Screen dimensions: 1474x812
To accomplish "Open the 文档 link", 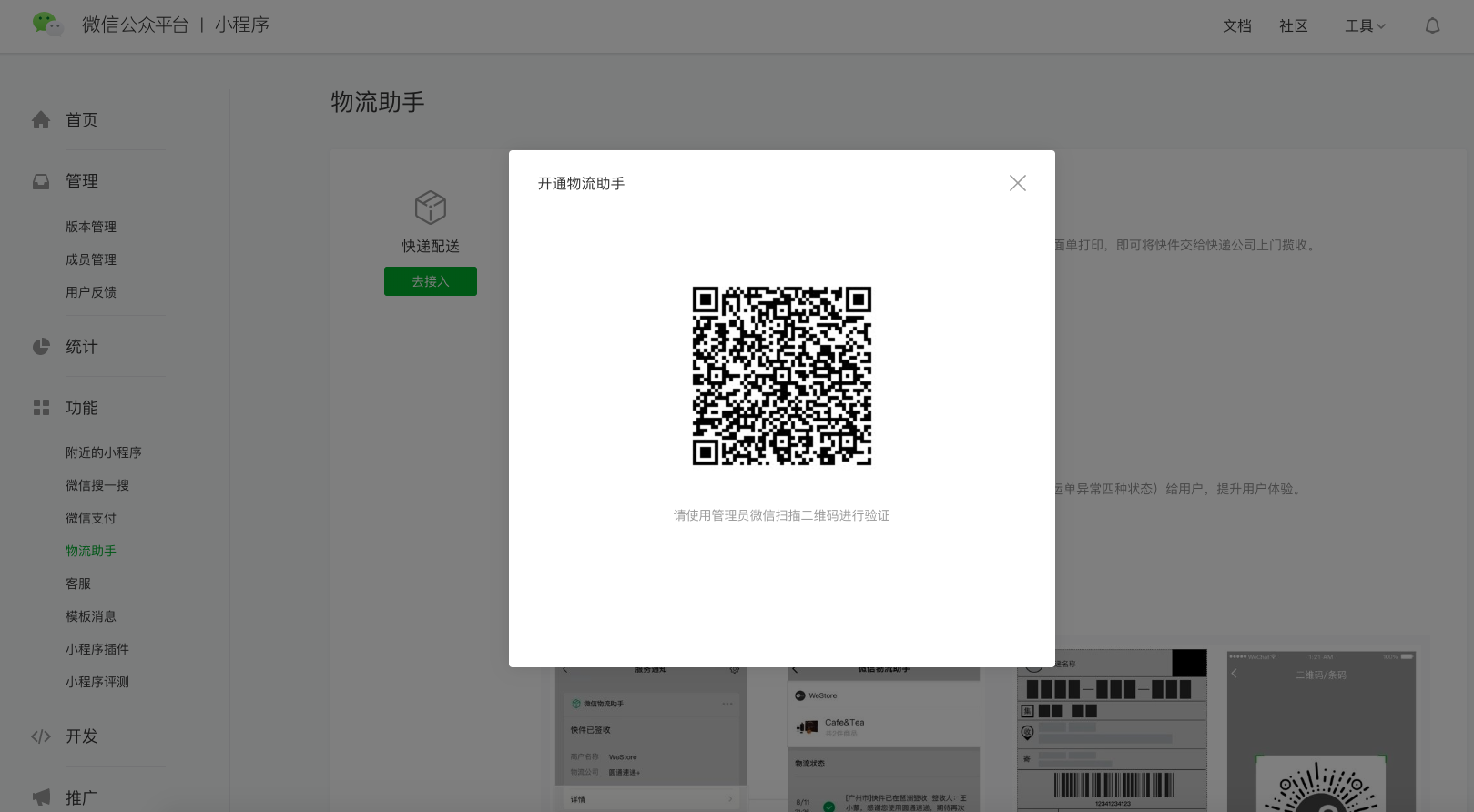I will [x=1237, y=26].
